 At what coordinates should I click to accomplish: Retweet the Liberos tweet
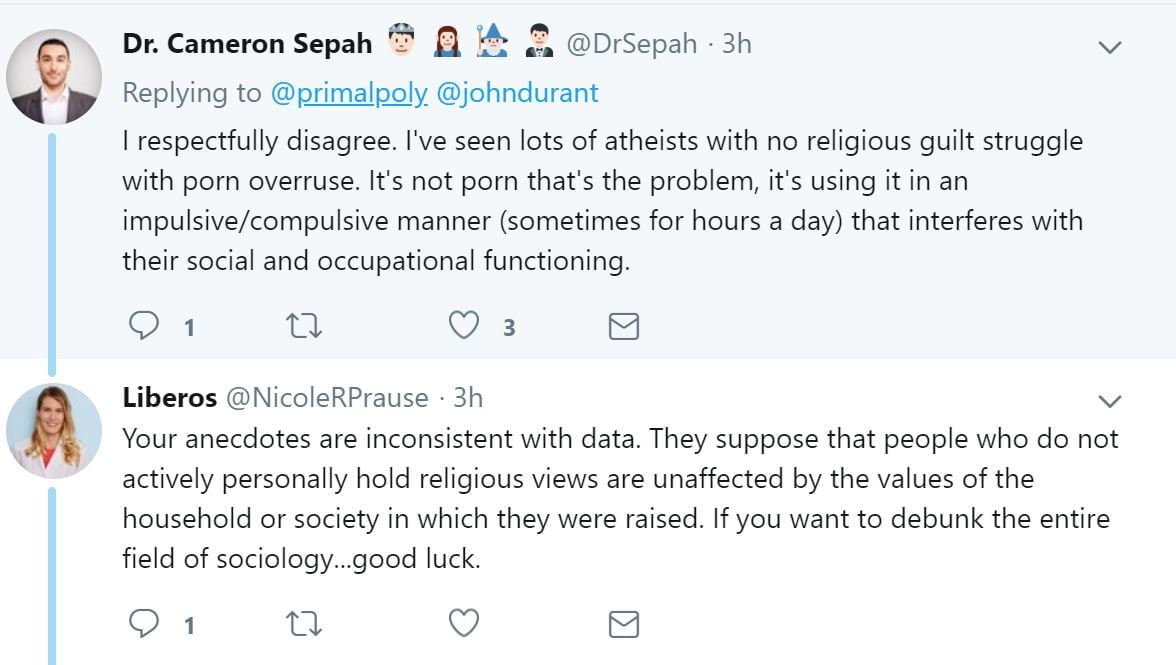303,624
